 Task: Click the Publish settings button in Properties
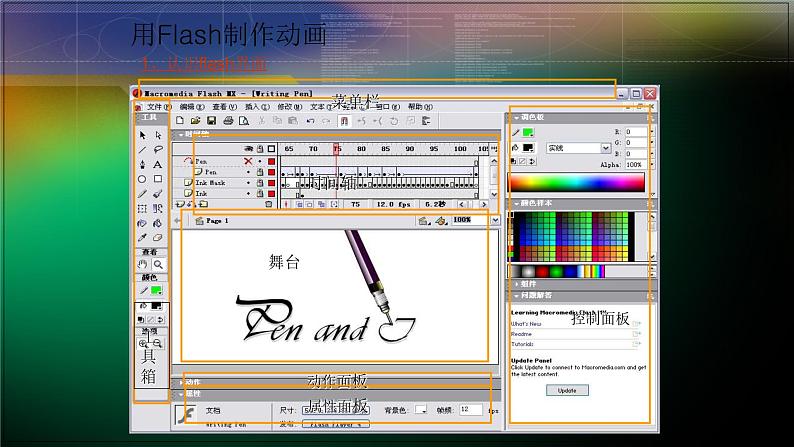[x=336, y=424]
